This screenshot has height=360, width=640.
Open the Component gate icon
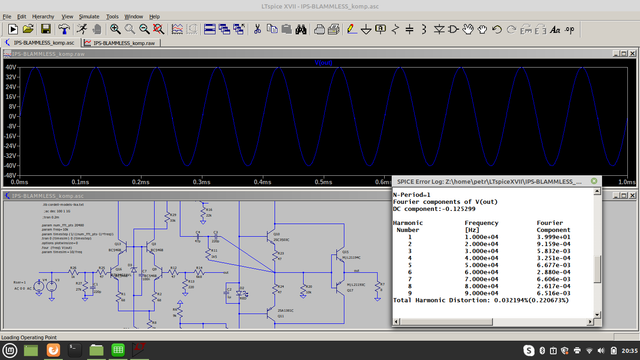point(453,29)
